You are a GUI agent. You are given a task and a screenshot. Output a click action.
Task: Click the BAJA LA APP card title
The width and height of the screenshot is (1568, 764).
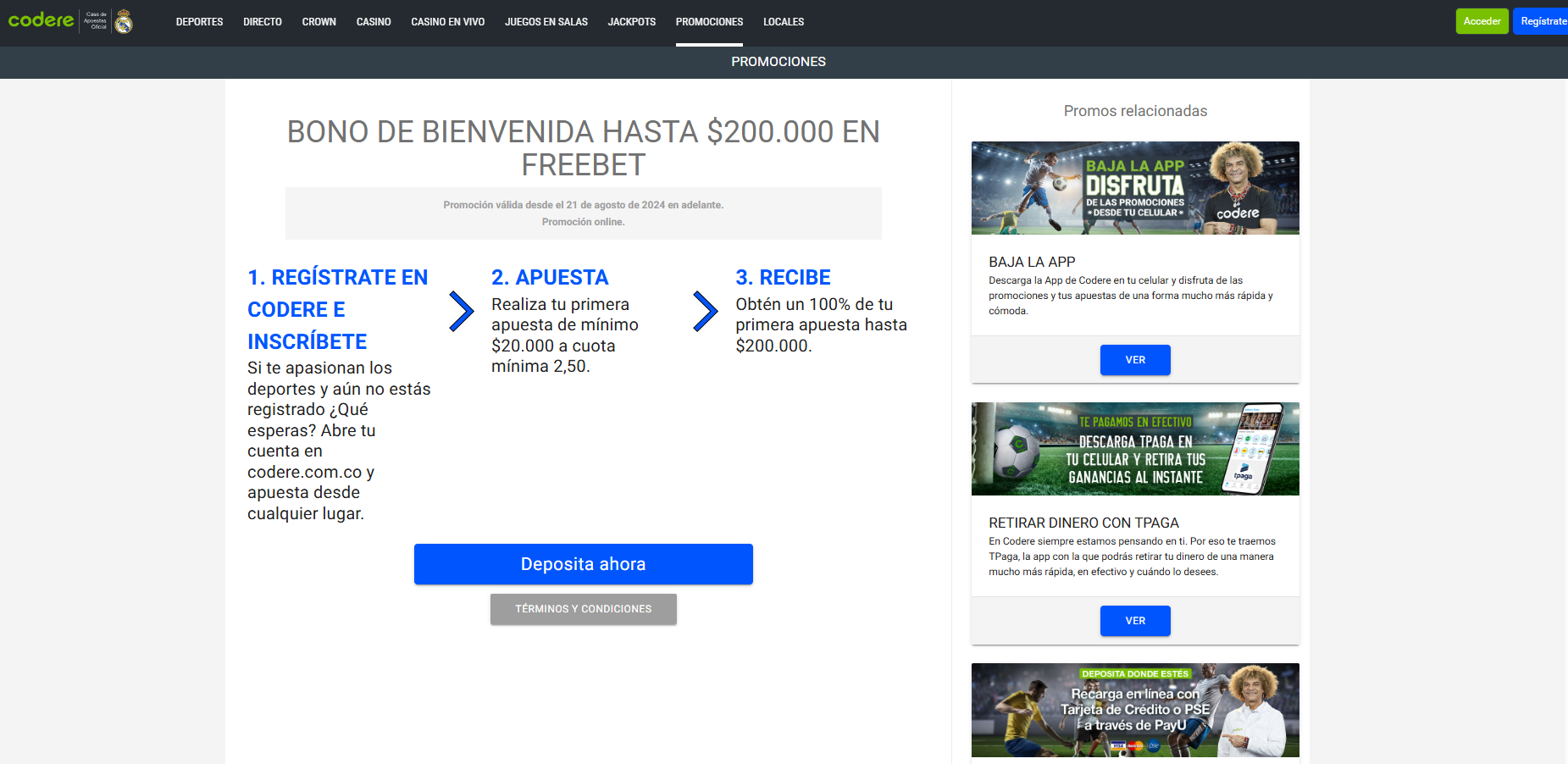[x=1032, y=263]
